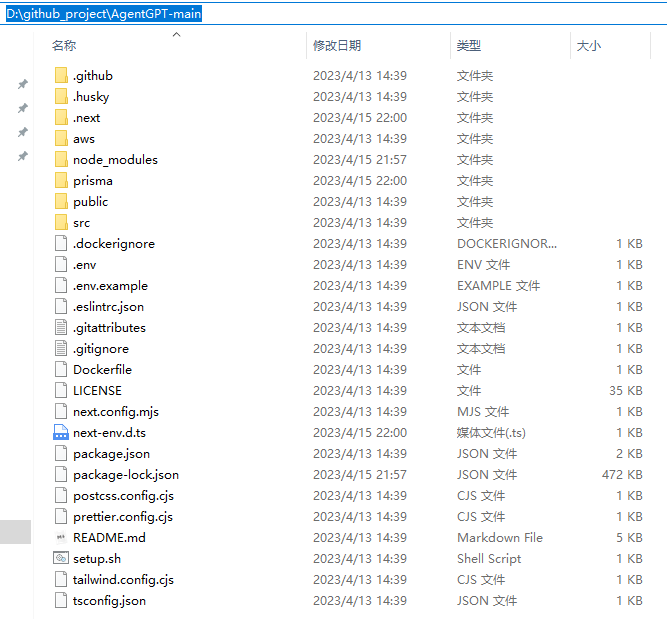This screenshot has width=667, height=619.
Task: Click the prisma folder icon
Action: tap(61, 180)
